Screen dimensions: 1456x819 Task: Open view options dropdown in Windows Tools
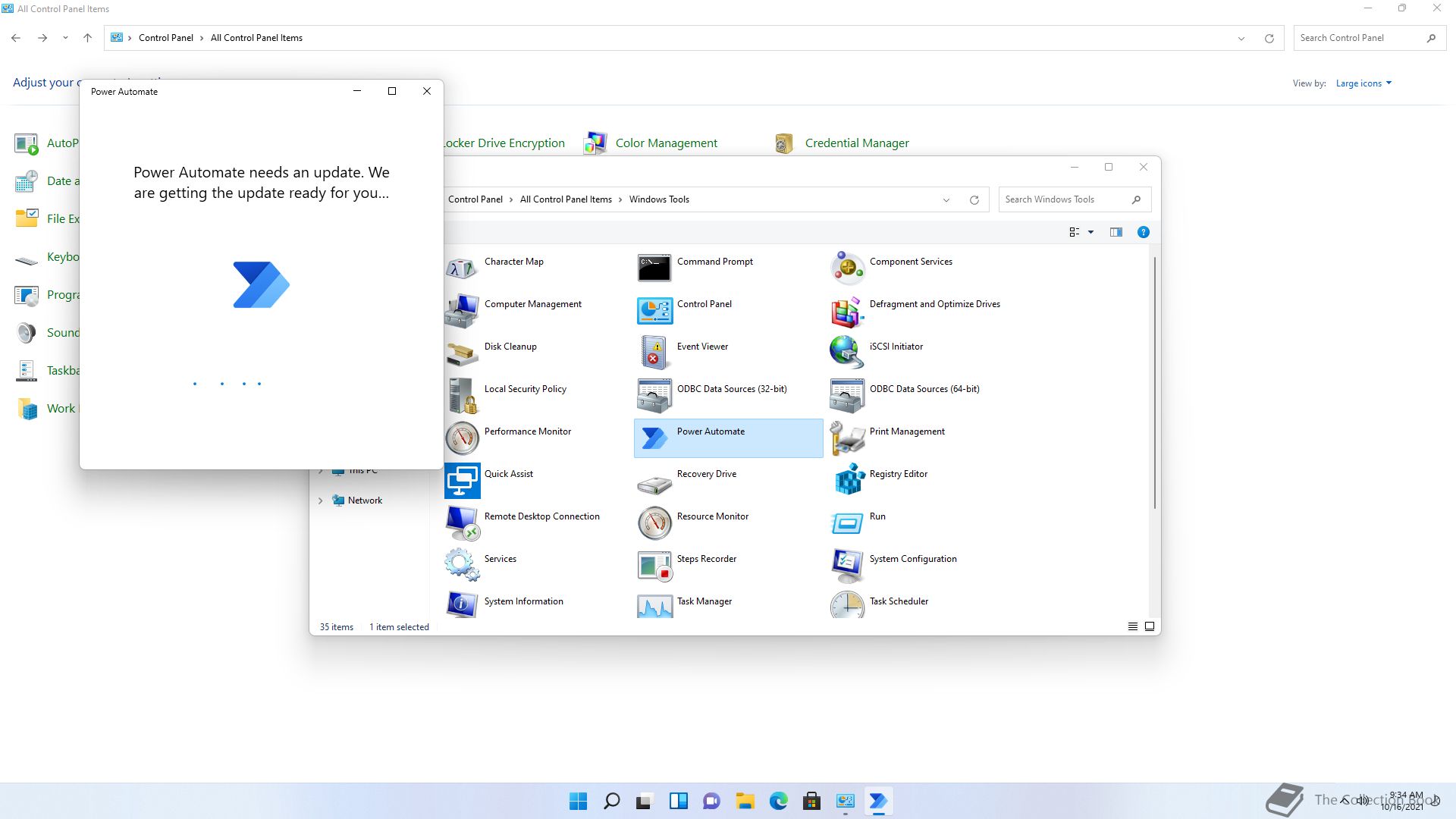(1090, 232)
